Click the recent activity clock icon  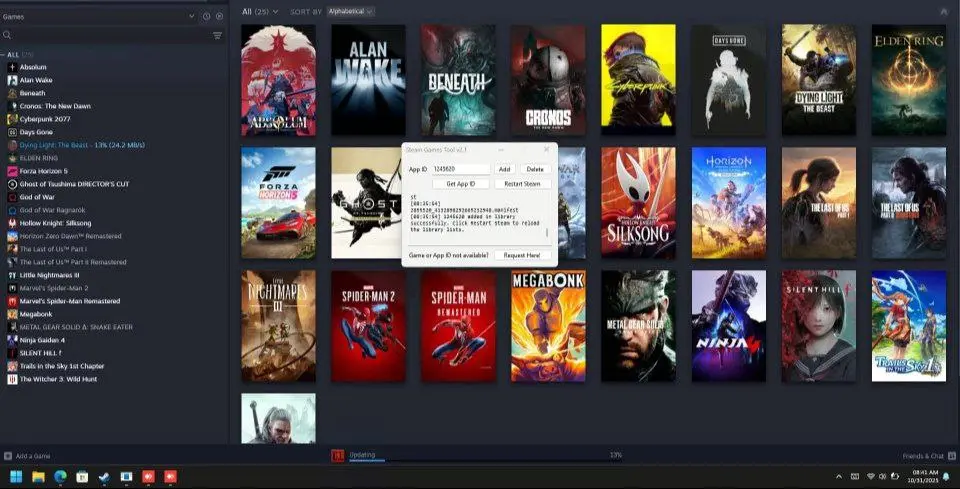(x=207, y=17)
